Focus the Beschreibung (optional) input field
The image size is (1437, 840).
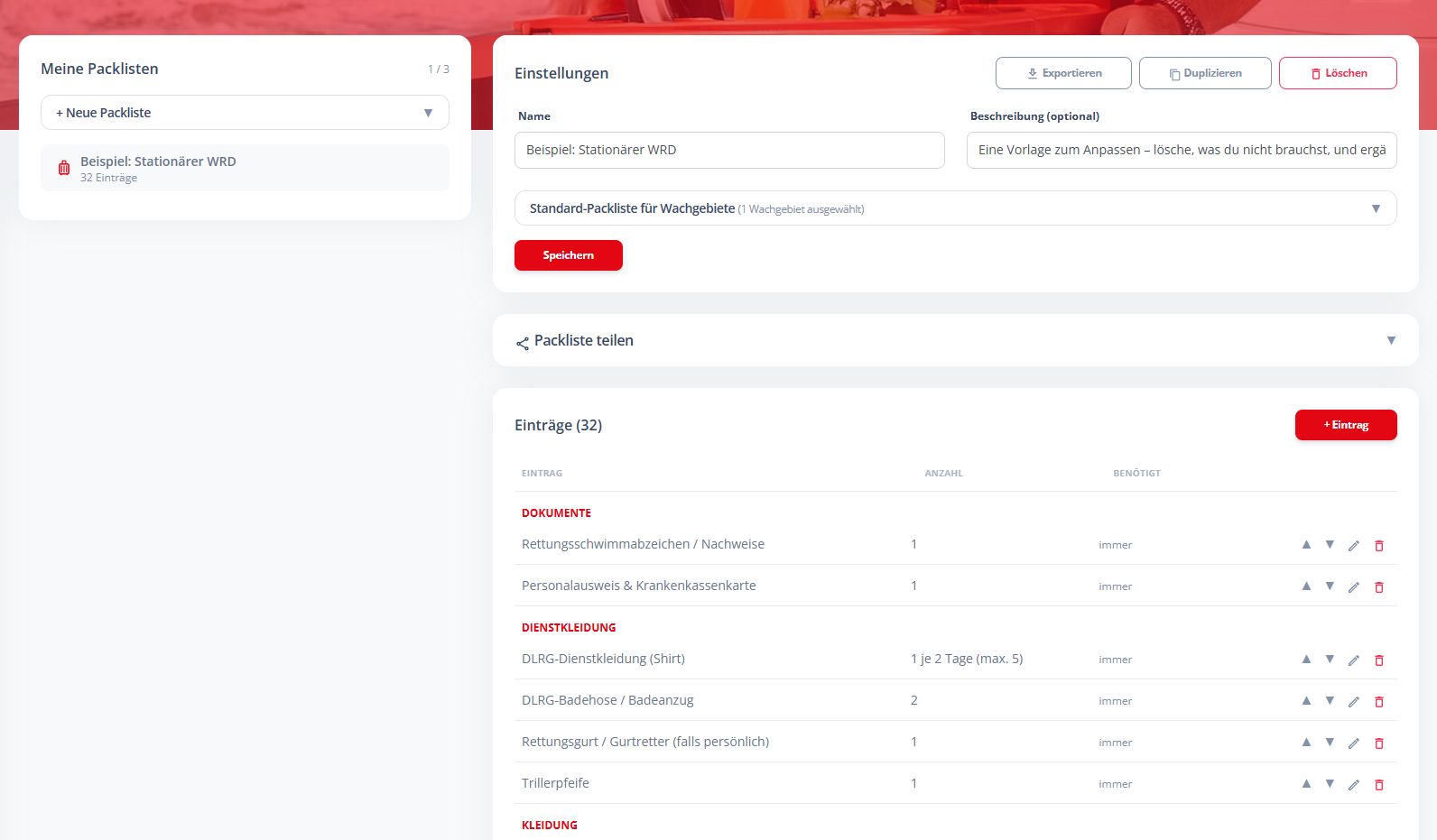[x=1182, y=150]
